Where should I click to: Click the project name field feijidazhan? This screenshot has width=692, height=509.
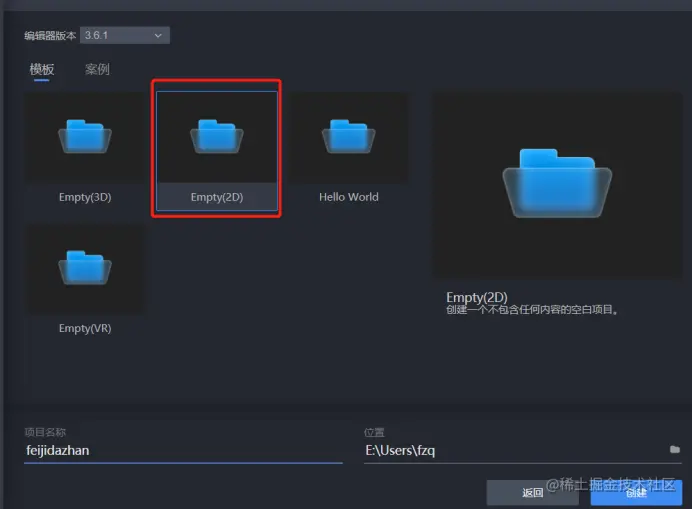(183, 451)
